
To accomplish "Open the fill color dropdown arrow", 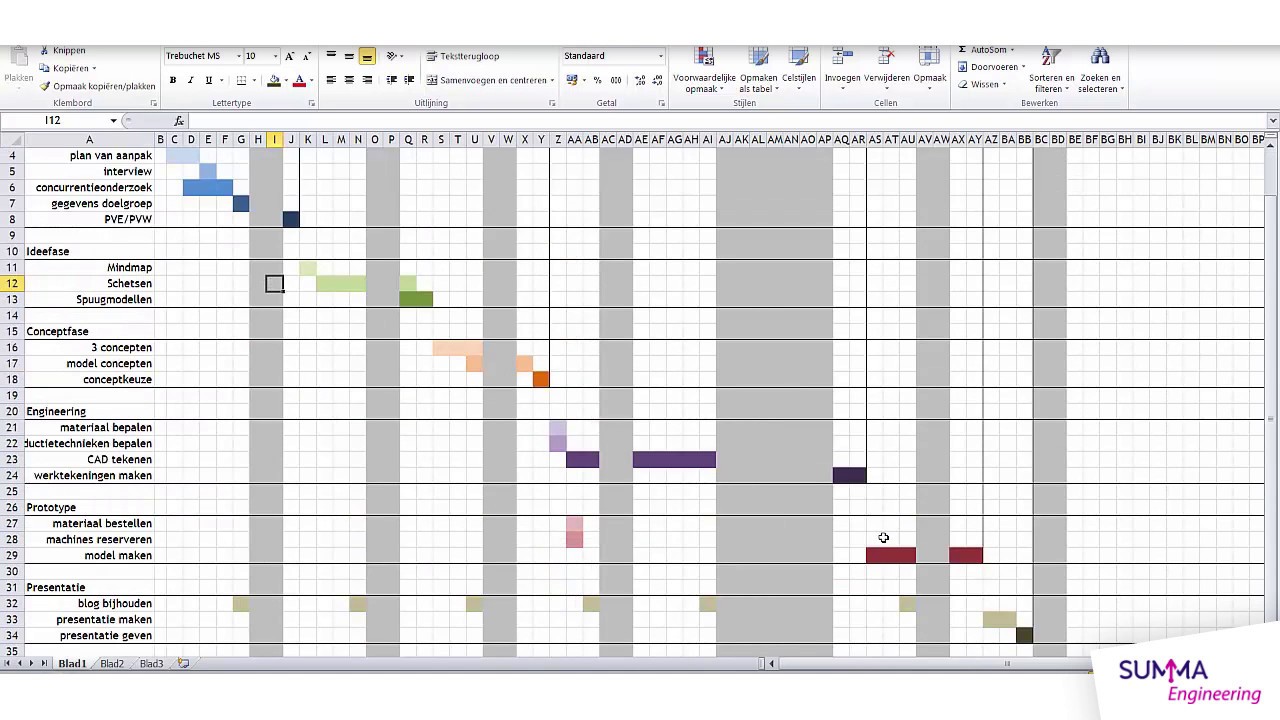I will (286, 80).
